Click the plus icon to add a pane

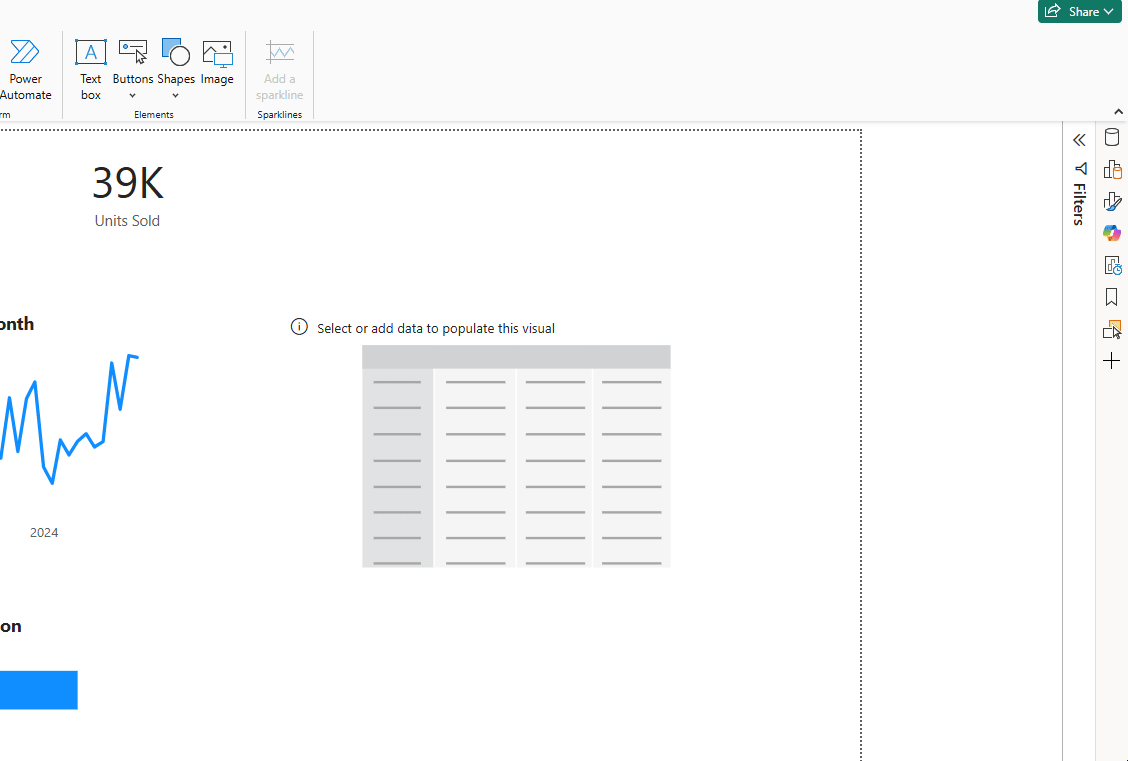pyautogui.click(x=1111, y=361)
